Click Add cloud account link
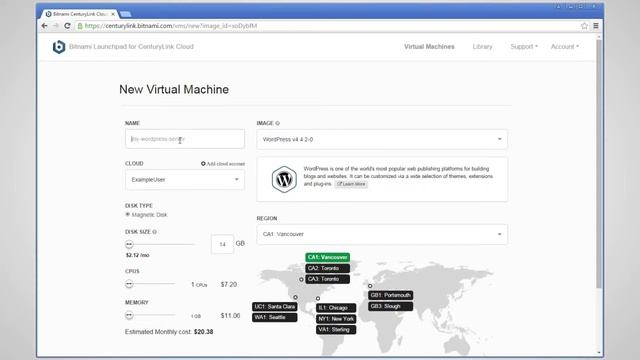 (x=223, y=164)
